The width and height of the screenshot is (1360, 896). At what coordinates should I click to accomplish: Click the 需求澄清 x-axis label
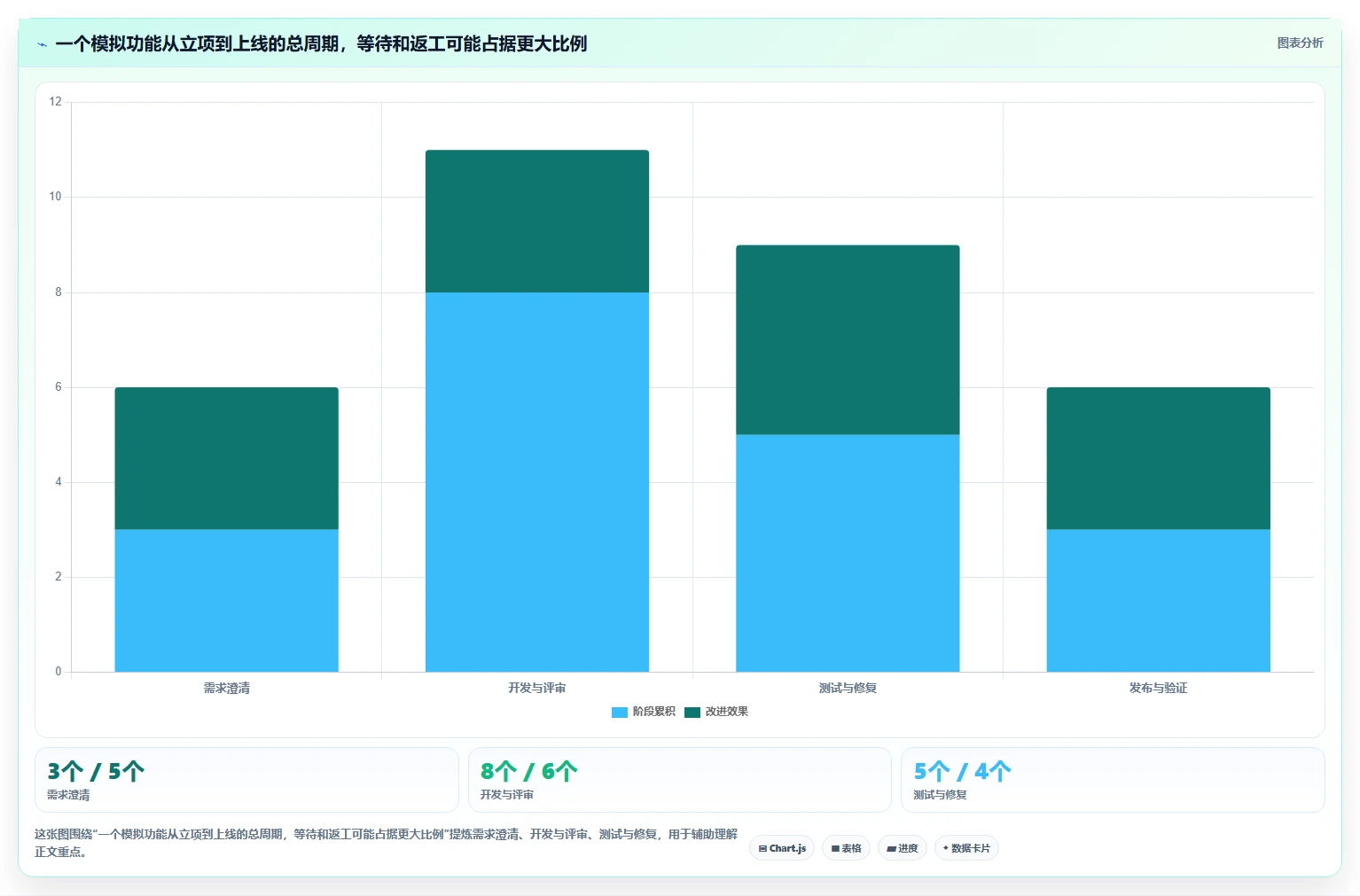(226, 688)
